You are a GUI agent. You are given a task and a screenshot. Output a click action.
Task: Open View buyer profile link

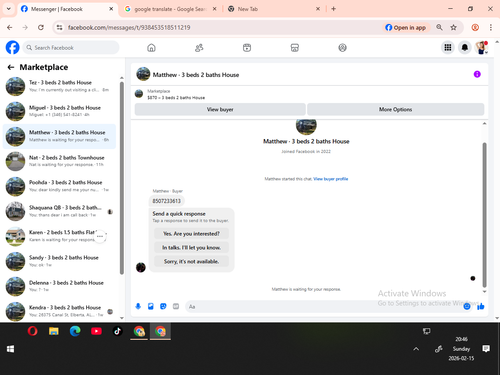(x=331, y=179)
